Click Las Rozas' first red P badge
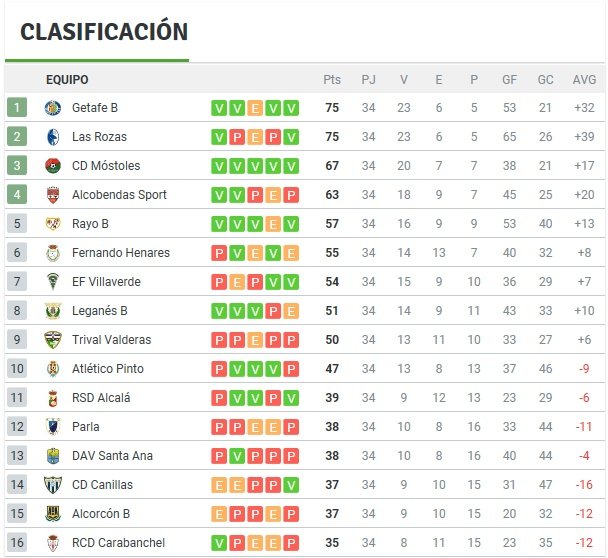The height and width of the screenshot is (558, 608). click(x=237, y=137)
